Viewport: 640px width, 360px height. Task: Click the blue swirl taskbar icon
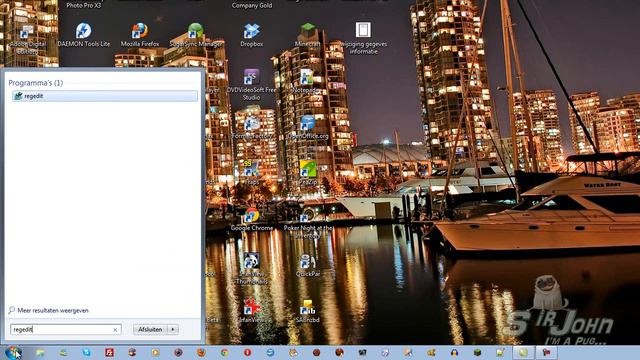[x=270, y=353]
